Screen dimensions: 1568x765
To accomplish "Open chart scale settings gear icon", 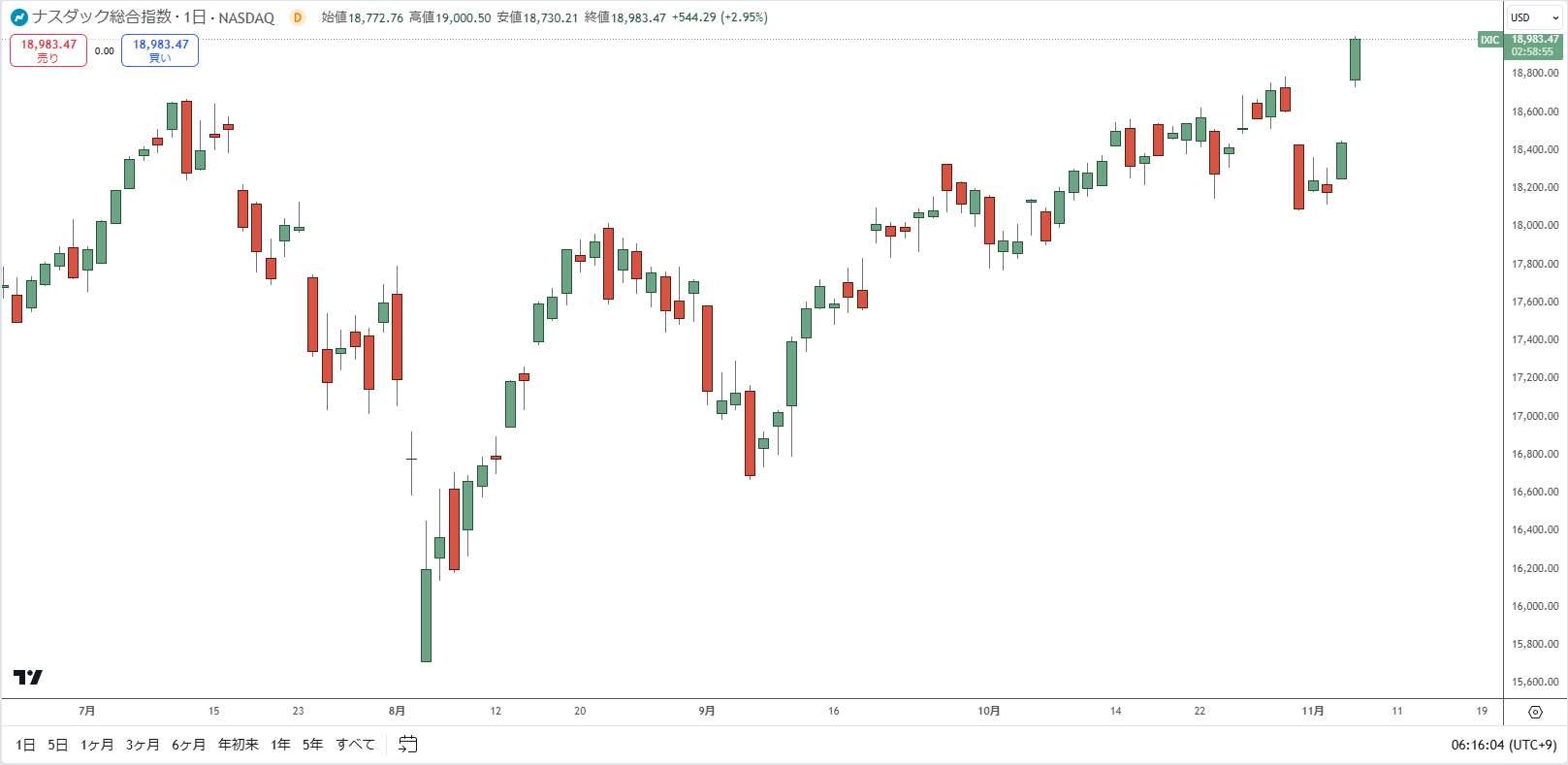I will [1535, 712].
